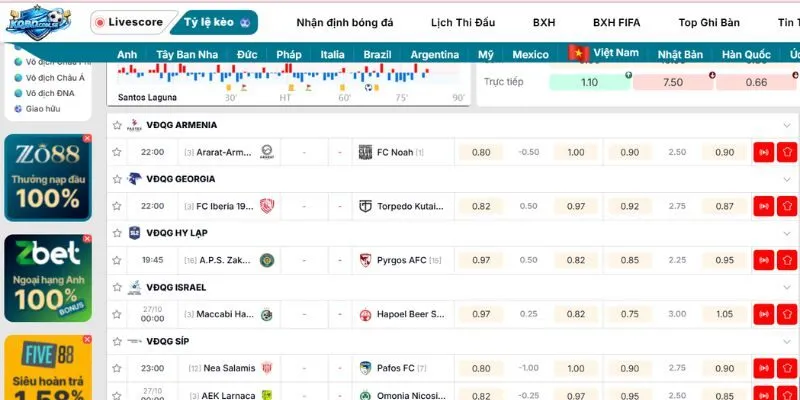Select the Tây Ban Nha filter
The height and width of the screenshot is (400, 800).
[187, 55]
